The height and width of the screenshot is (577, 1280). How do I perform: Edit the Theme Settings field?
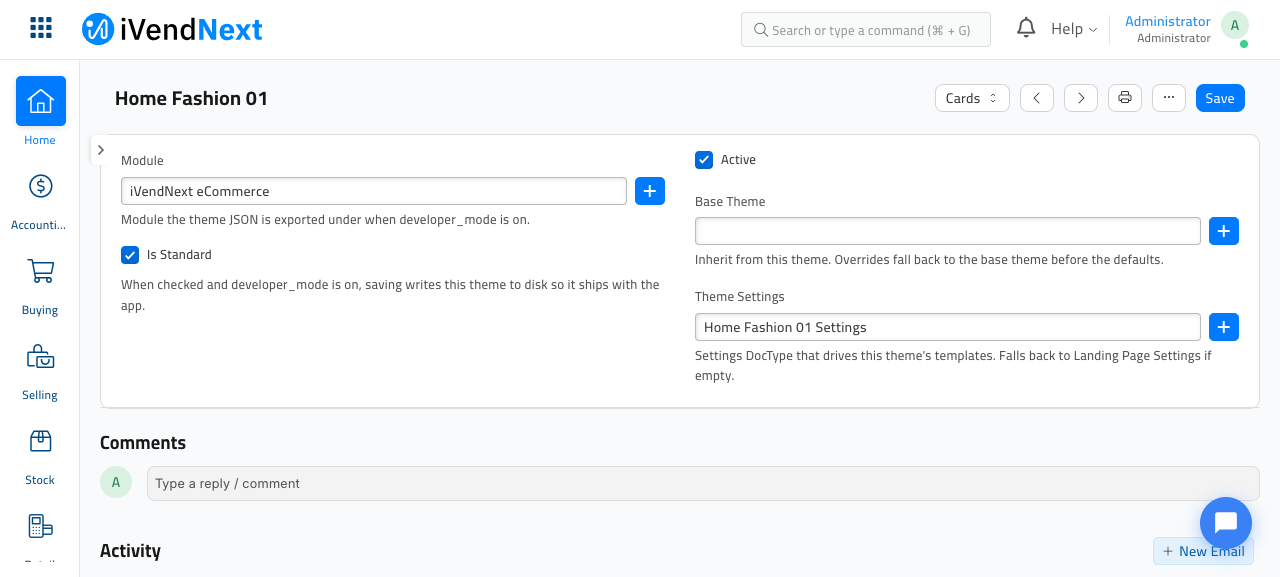(x=948, y=327)
